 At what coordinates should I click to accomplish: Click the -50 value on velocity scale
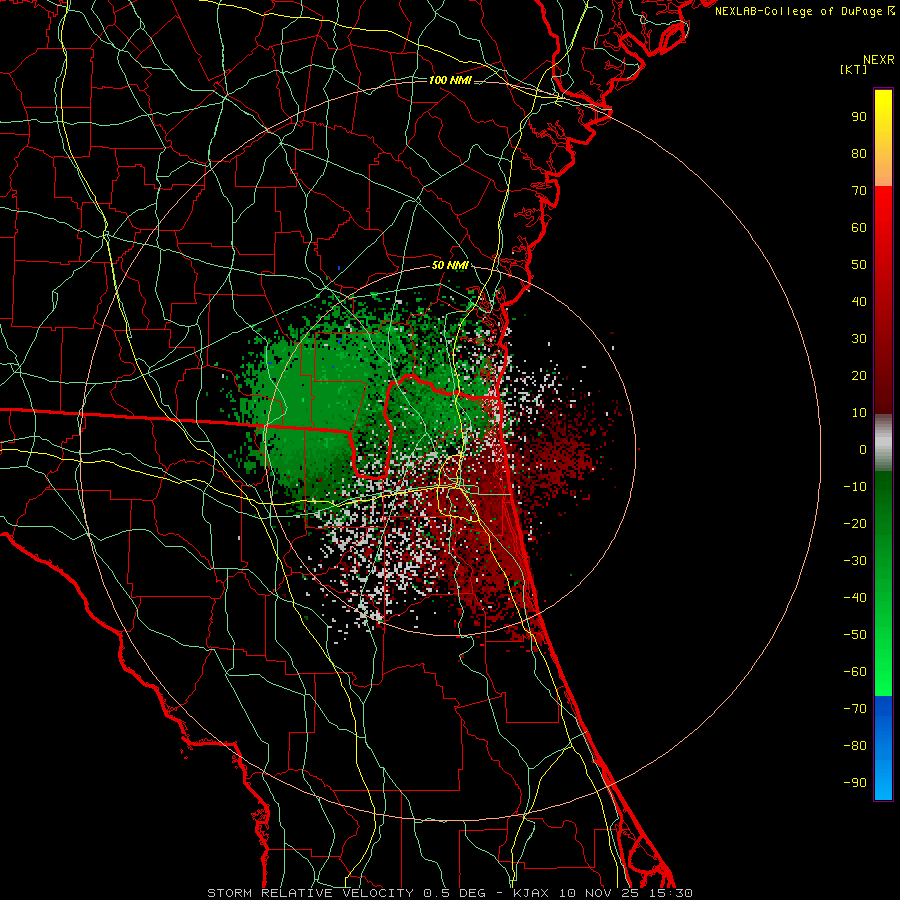point(855,635)
